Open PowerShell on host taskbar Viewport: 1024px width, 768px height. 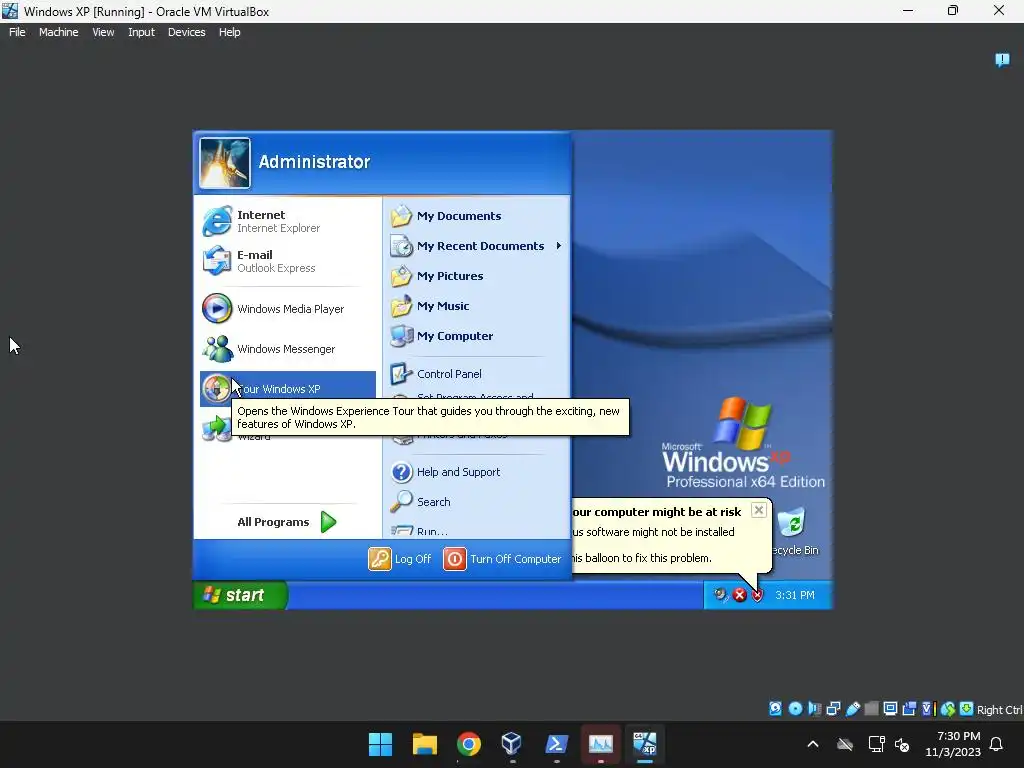(x=556, y=744)
